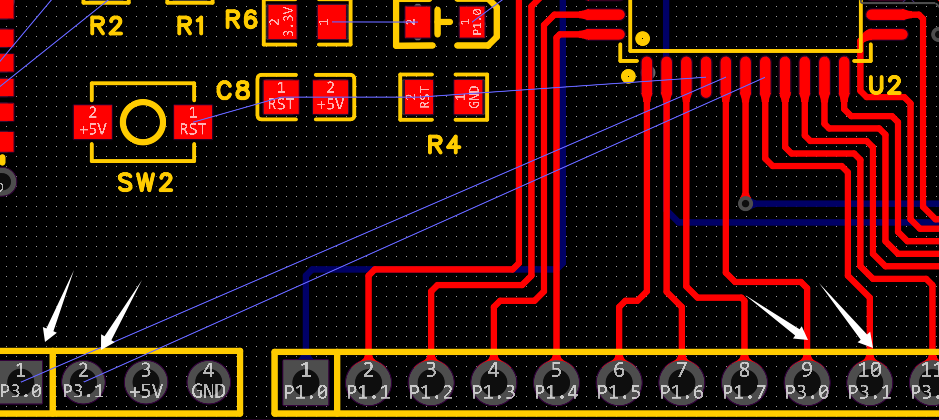Click the P1.4 pin on the long header
Viewport: 939px width, 420px height.
[x=556, y=382]
